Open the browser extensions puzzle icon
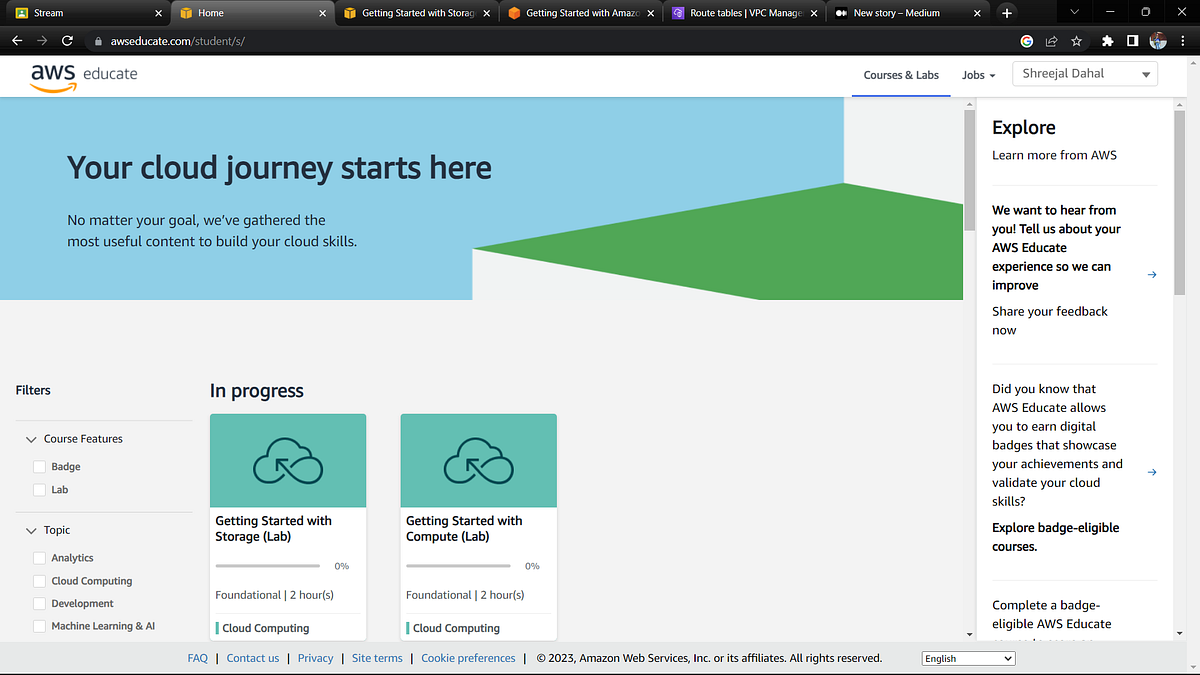This screenshot has height=675, width=1200. tap(1107, 42)
